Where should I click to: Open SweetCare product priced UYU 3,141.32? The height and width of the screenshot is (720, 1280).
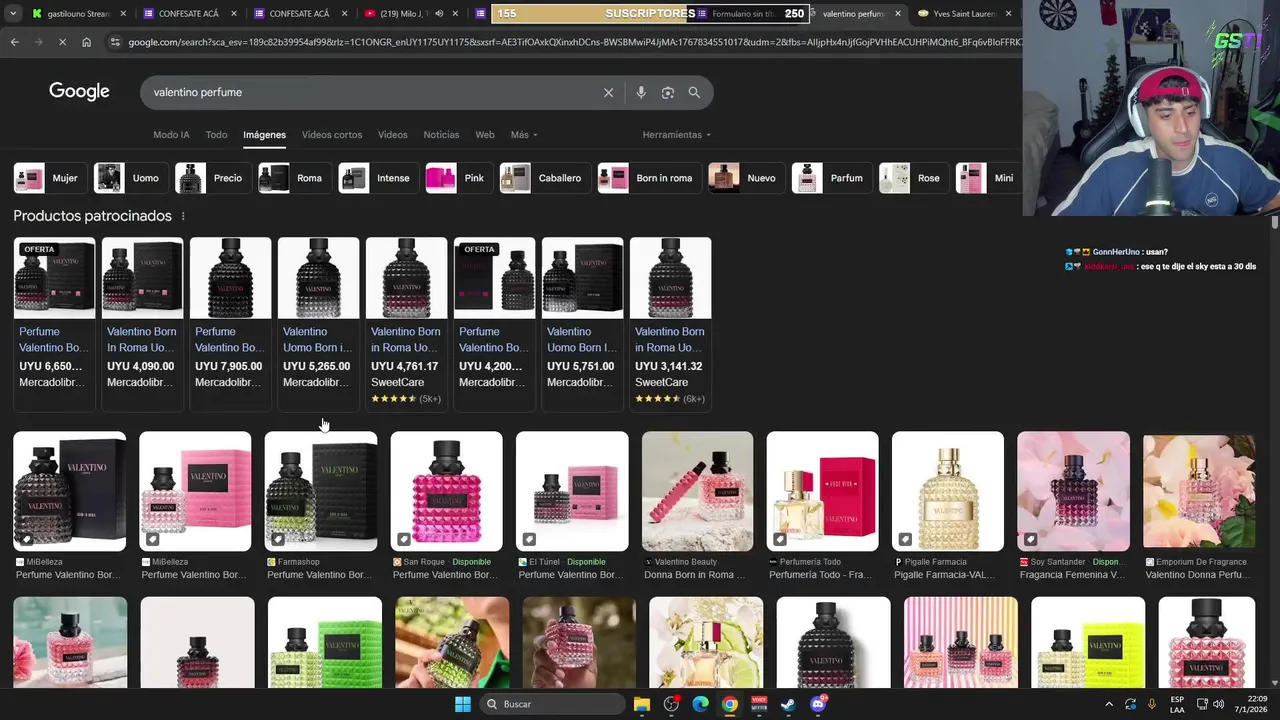670,322
